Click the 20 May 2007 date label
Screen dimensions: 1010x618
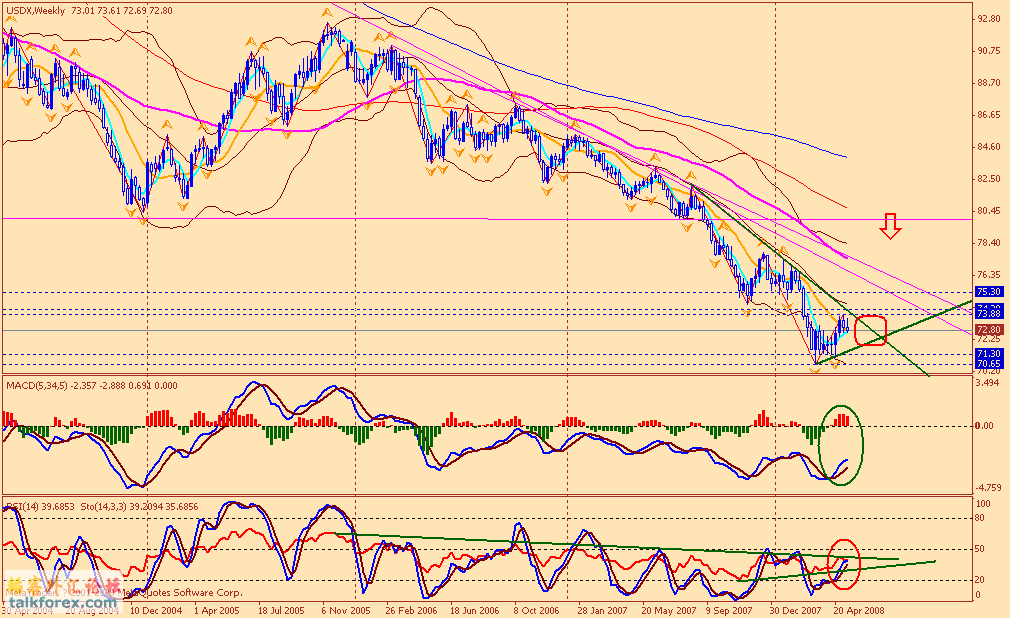pyautogui.click(x=669, y=610)
